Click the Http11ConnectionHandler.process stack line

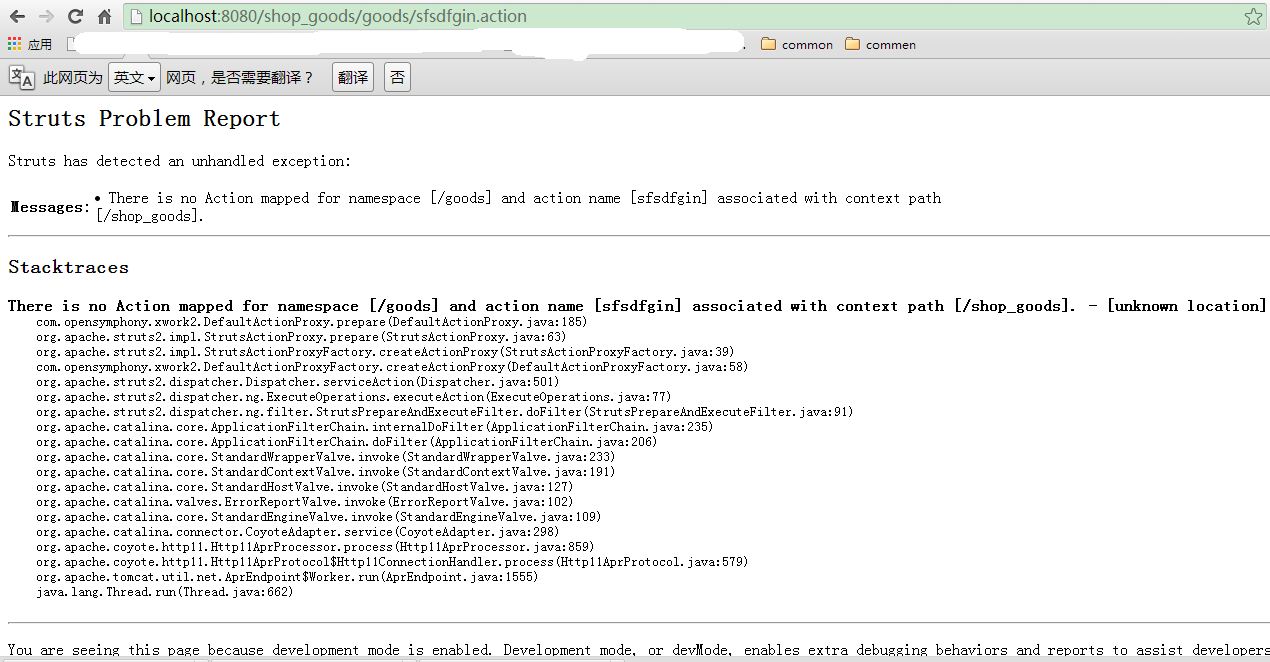tap(392, 562)
